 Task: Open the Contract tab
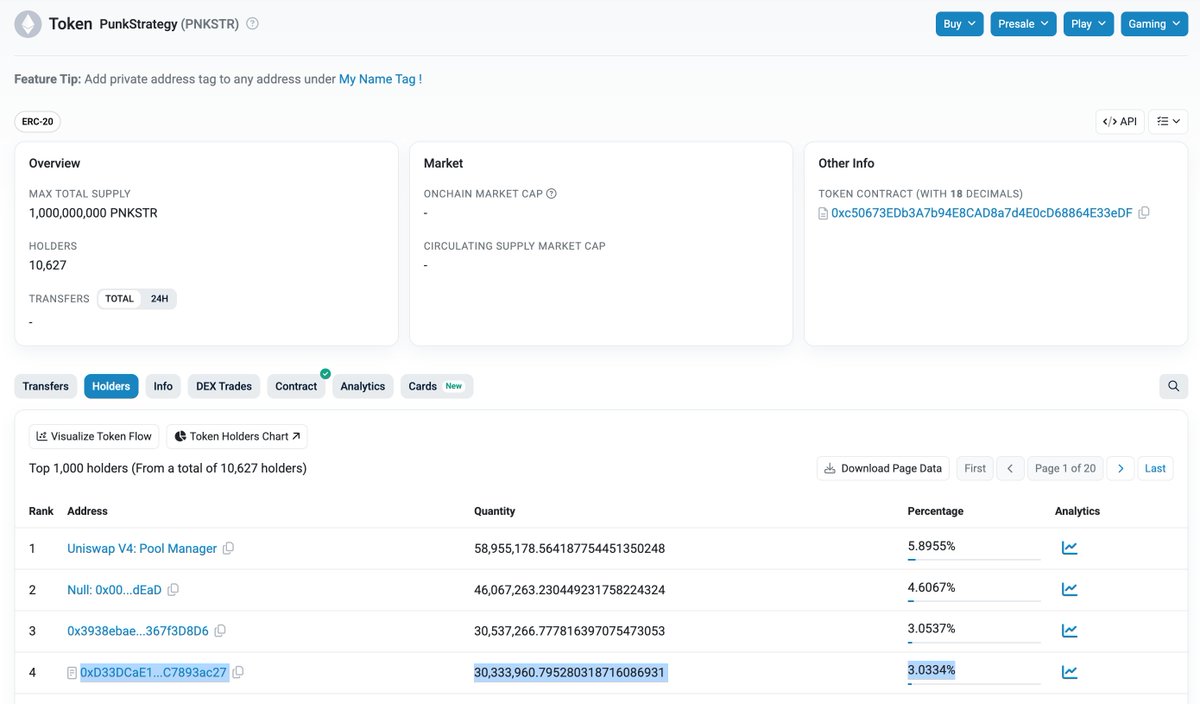pyautogui.click(x=296, y=386)
